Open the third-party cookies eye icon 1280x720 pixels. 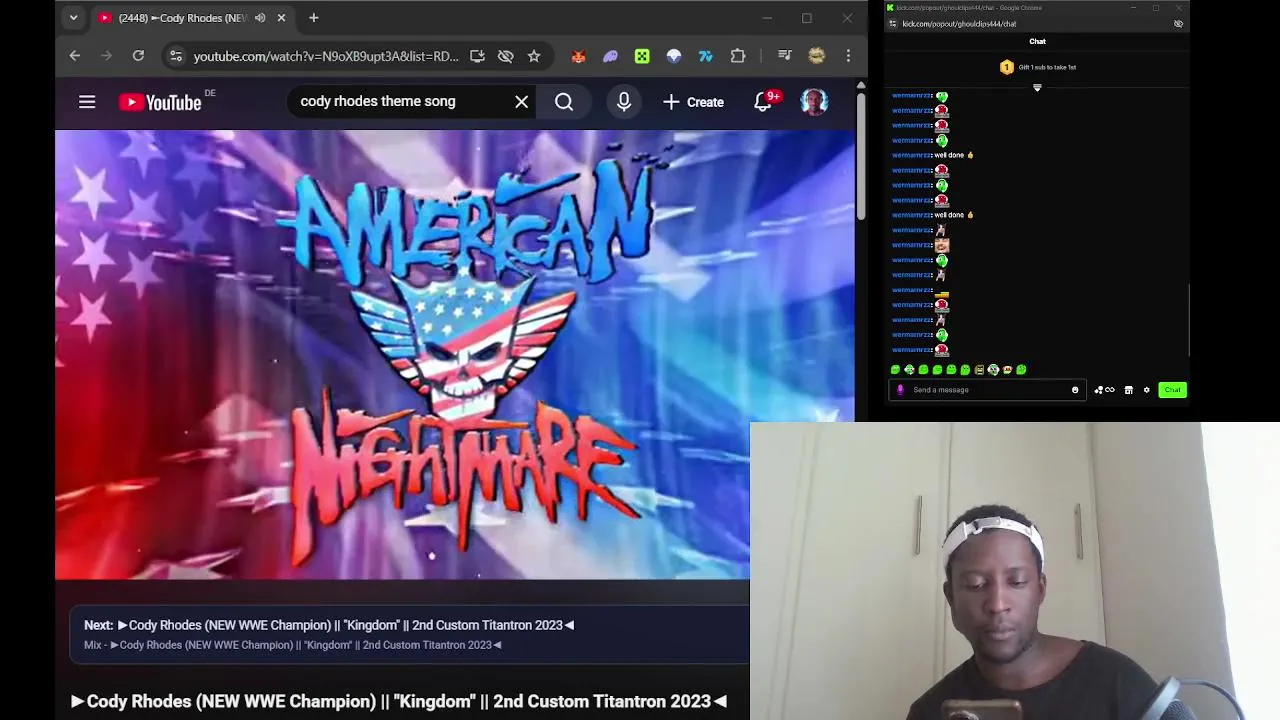506,56
